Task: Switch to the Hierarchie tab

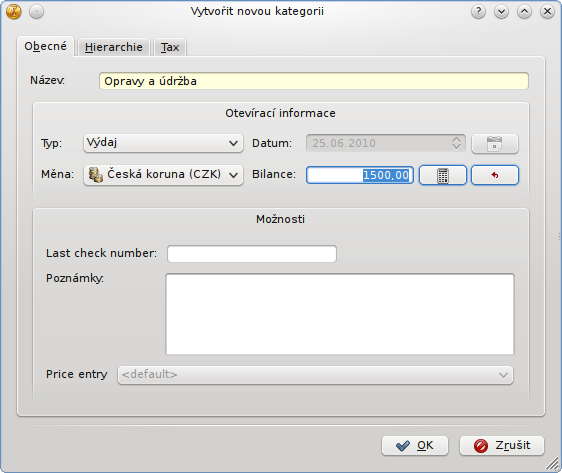Action: [114, 47]
